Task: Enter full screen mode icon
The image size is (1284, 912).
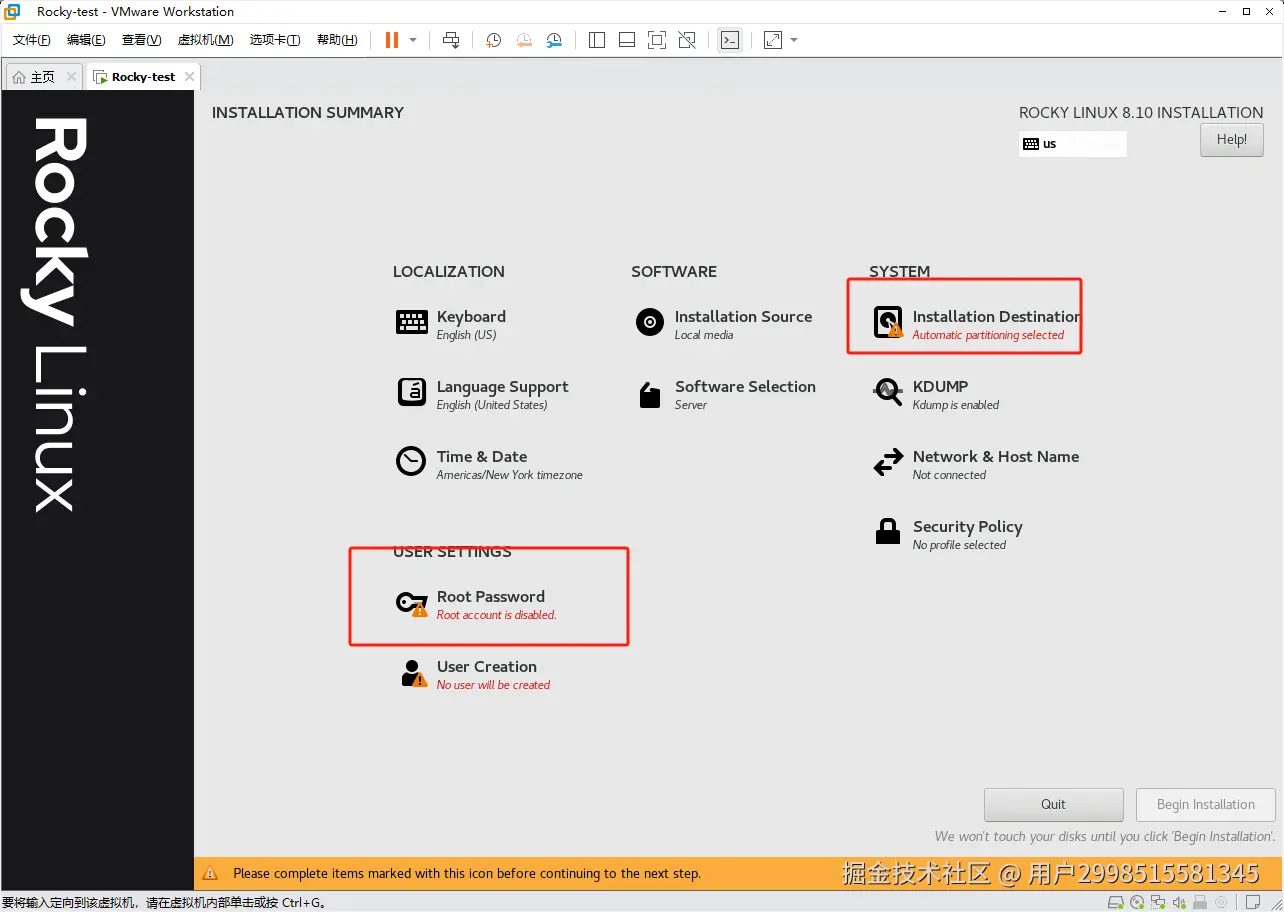Action: pyautogui.click(x=657, y=40)
